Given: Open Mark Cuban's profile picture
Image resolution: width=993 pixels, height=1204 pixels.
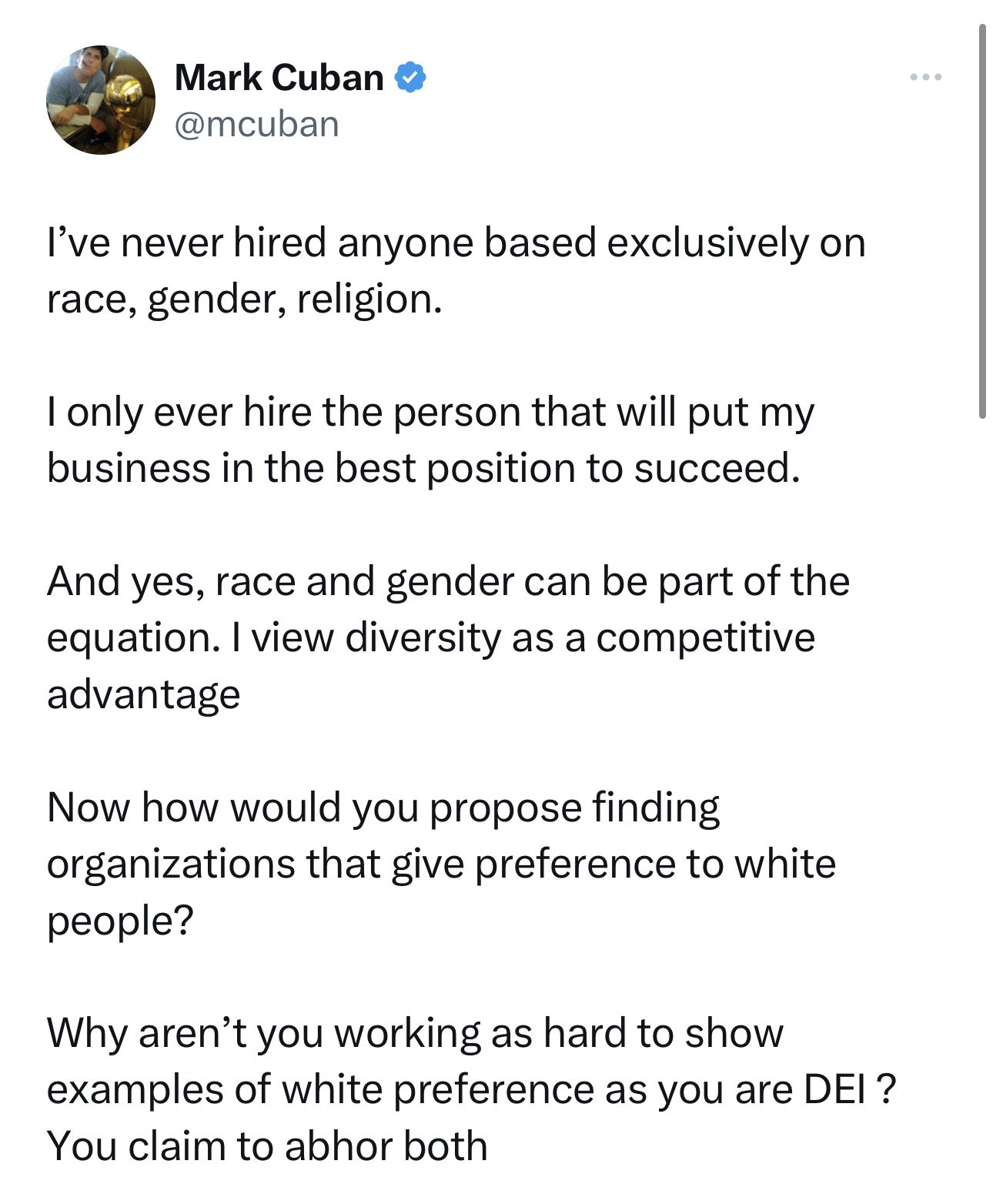Looking at the screenshot, I should click(101, 100).
